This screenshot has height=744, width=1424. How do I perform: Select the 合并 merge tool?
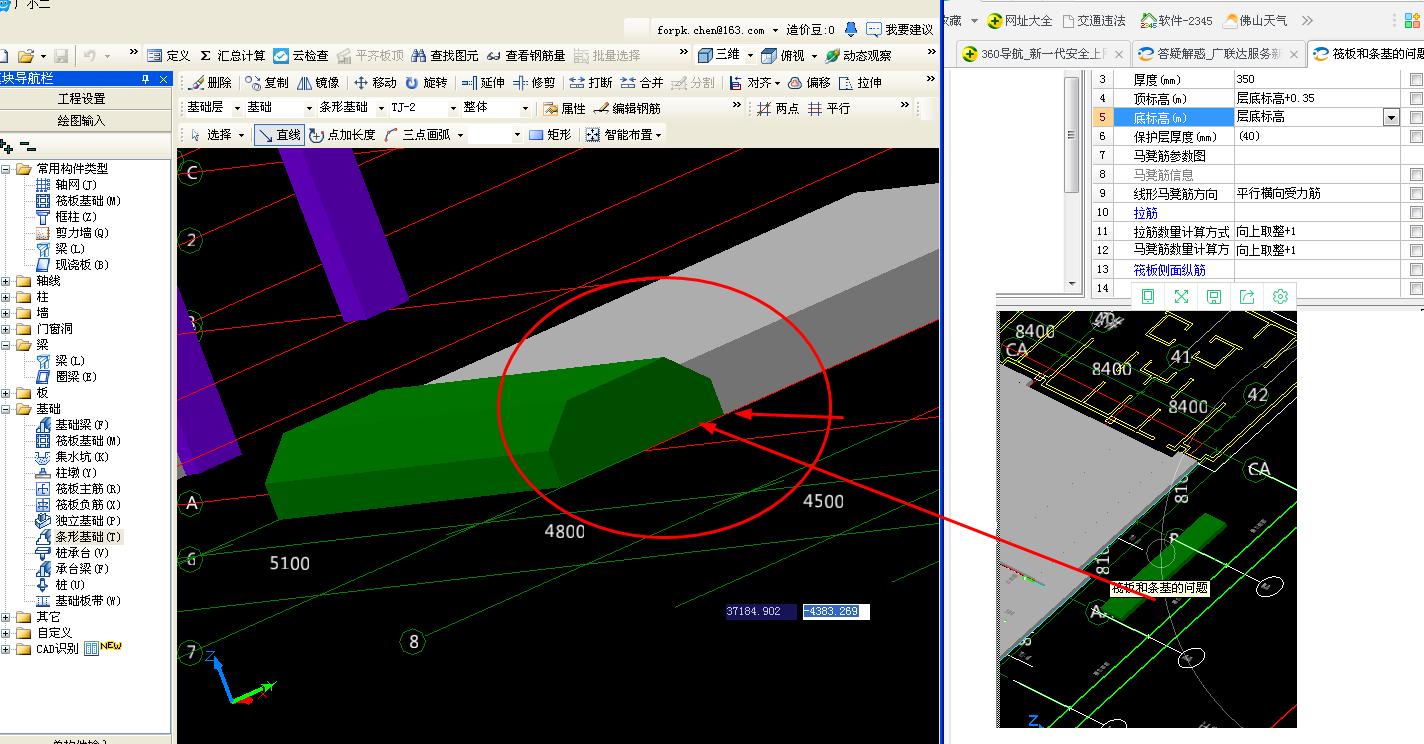click(642, 83)
